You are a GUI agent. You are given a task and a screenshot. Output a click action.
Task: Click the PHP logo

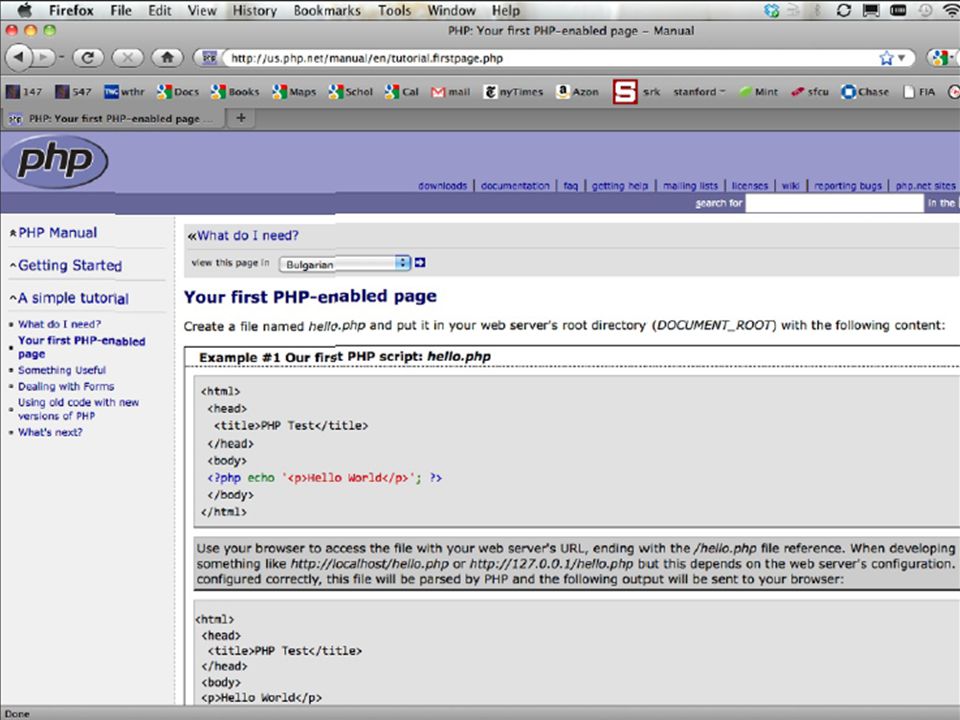coord(55,162)
